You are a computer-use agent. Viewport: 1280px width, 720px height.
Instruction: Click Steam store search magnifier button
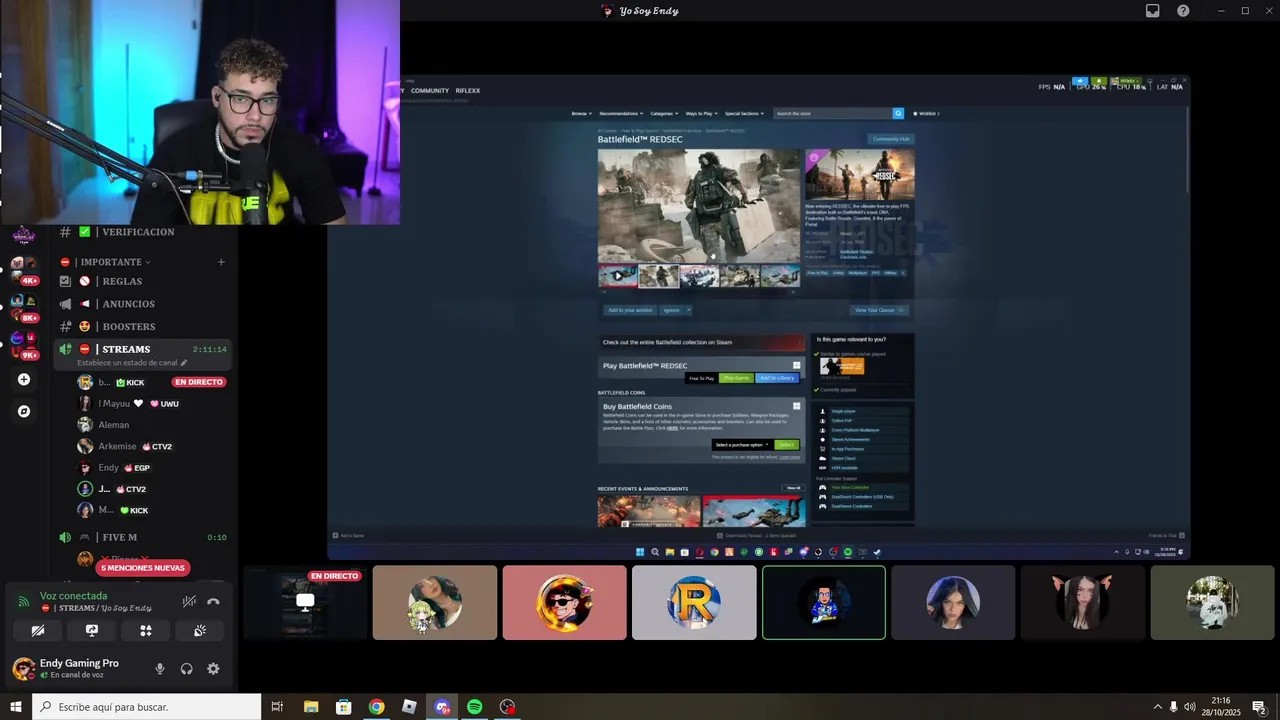(898, 114)
